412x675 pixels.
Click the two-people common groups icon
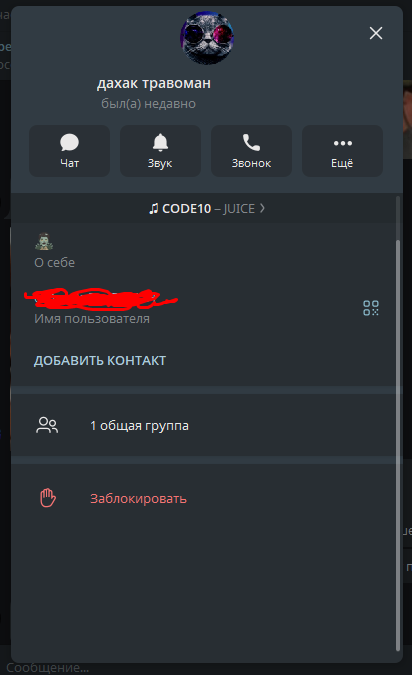click(47, 425)
